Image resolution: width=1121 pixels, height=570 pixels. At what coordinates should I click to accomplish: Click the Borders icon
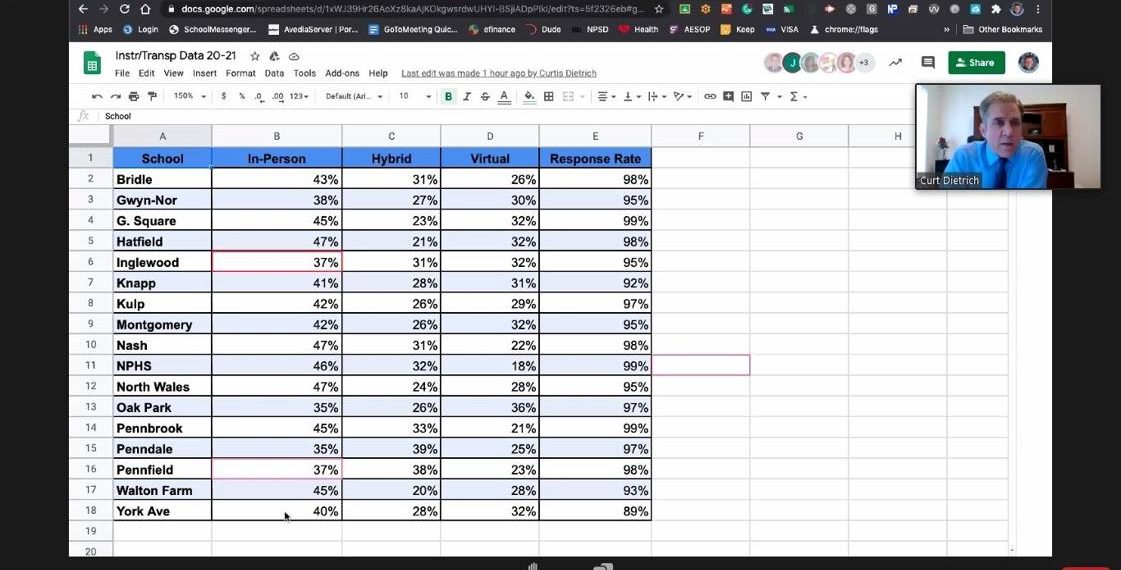pyautogui.click(x=548, y=97)
